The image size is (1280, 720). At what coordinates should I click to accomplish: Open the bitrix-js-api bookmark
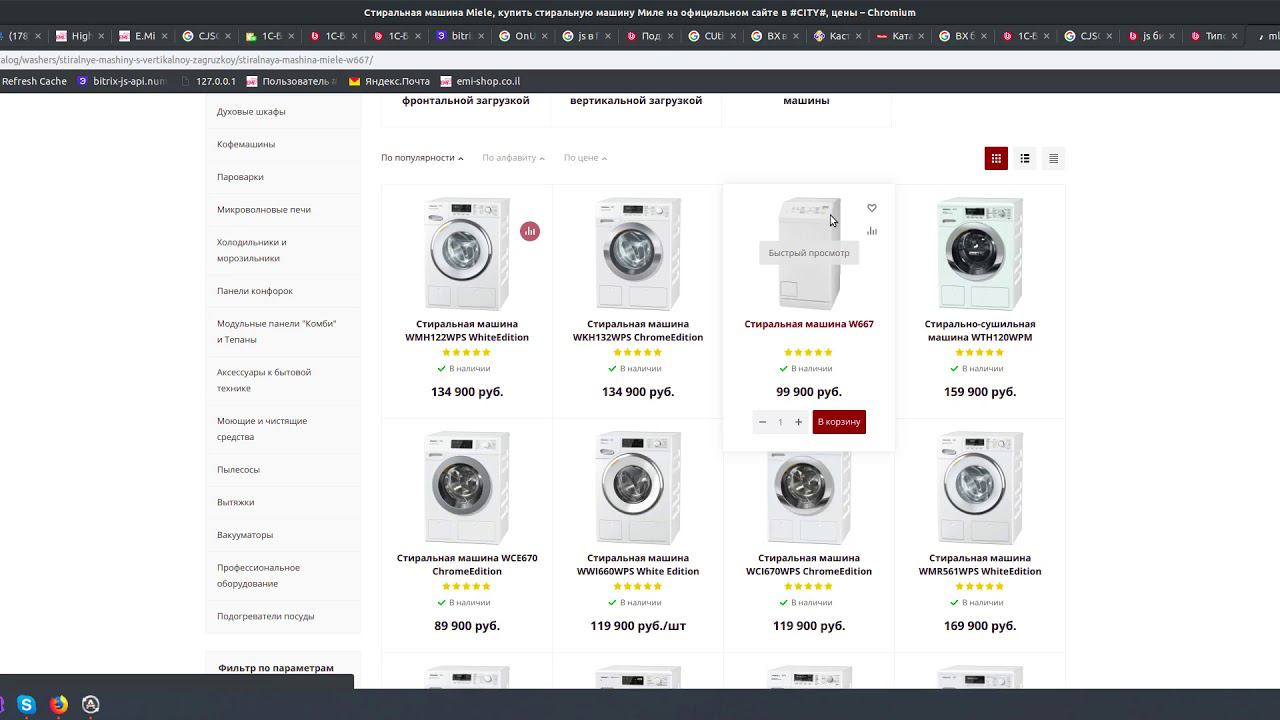click(x=122, y=81)
